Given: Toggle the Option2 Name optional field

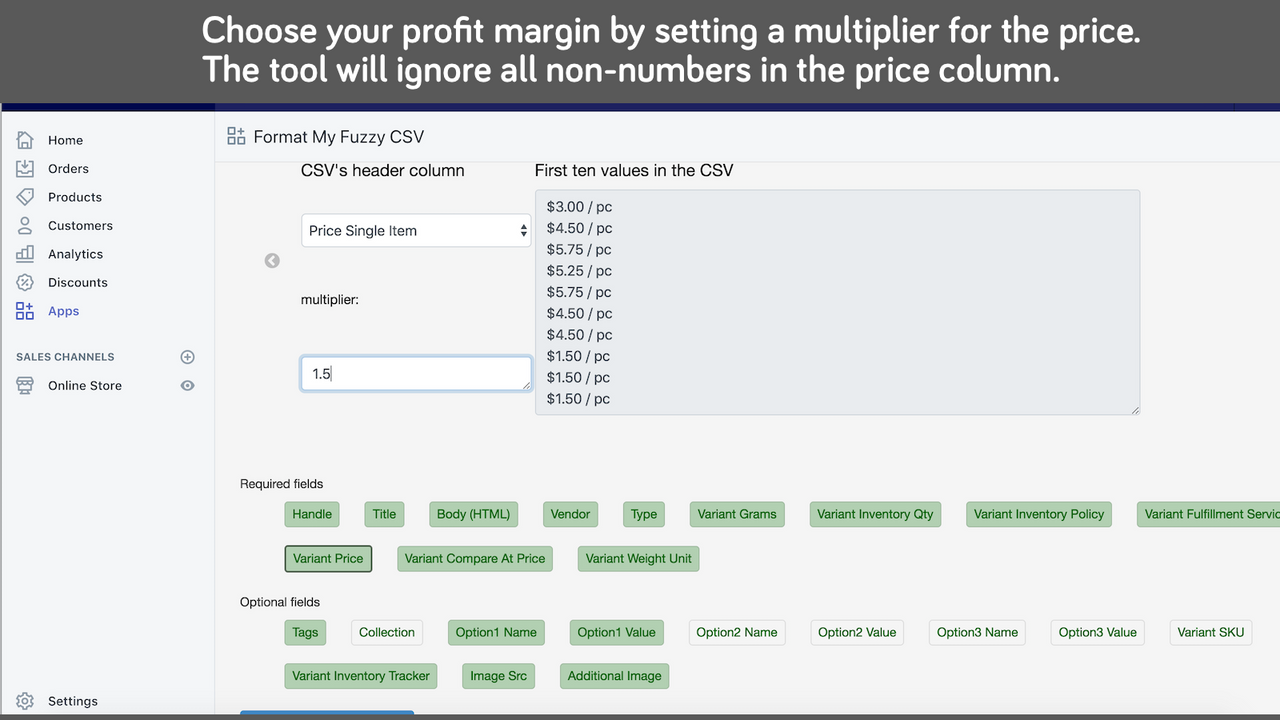Looking at the screenshot, I should tap(736, 632).
